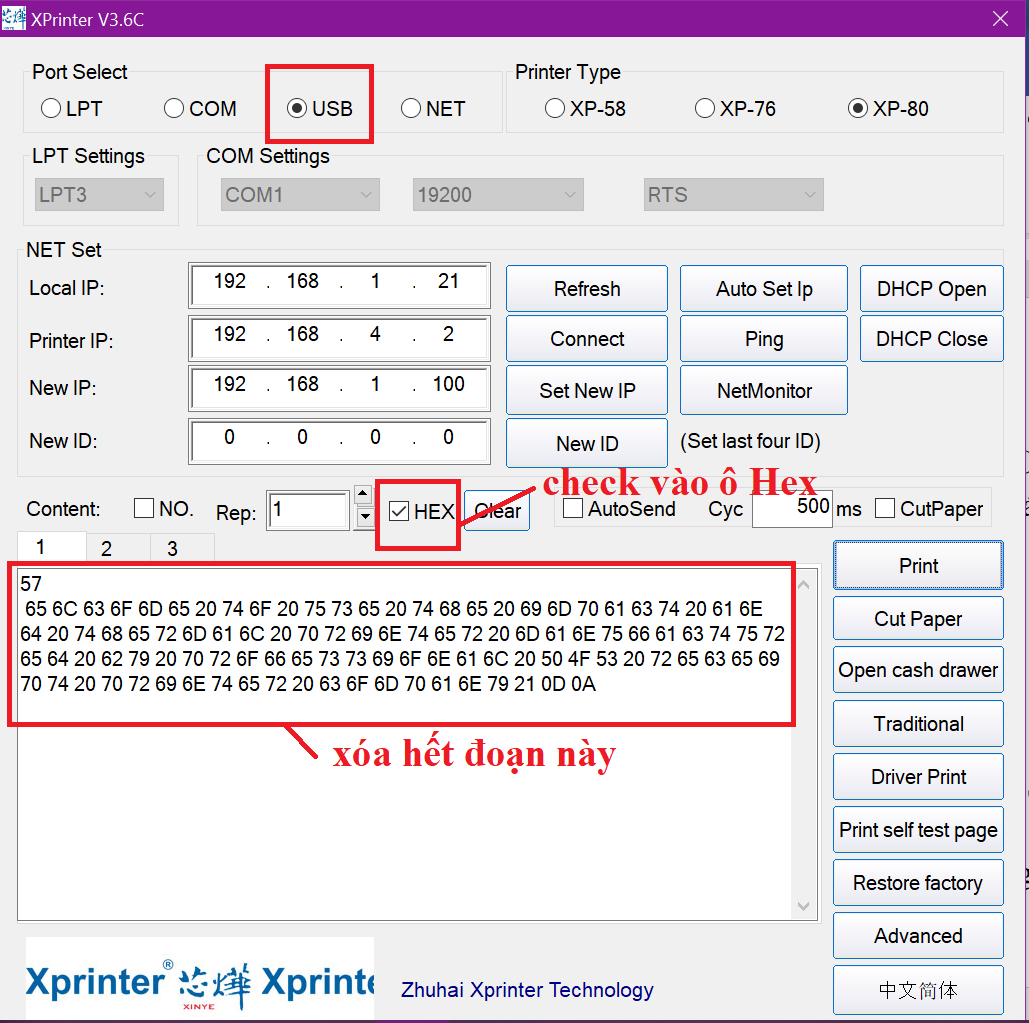
Task: Switch to content tab 2
Action: pyautogui.click(x=118, y=548)
